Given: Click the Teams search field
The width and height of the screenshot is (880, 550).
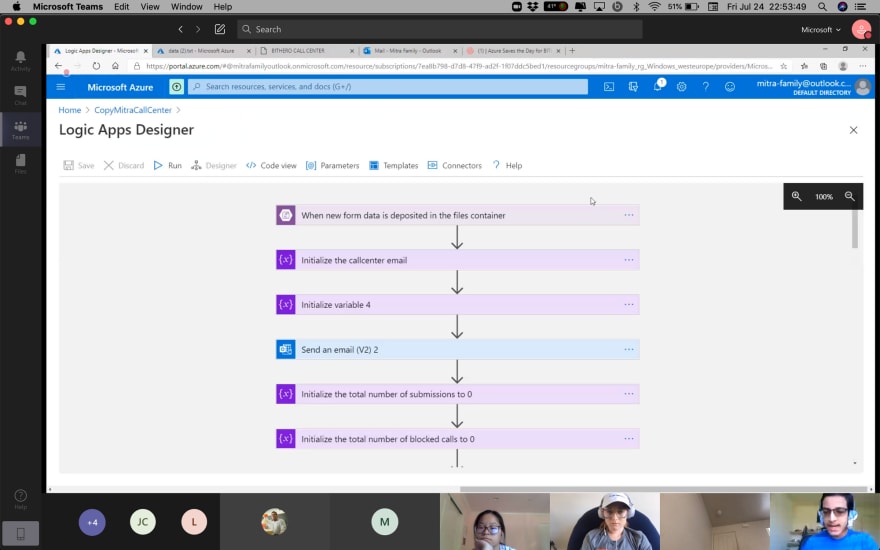Looking at the screenshot, I should pyautogui.click(x=439, y=29).
